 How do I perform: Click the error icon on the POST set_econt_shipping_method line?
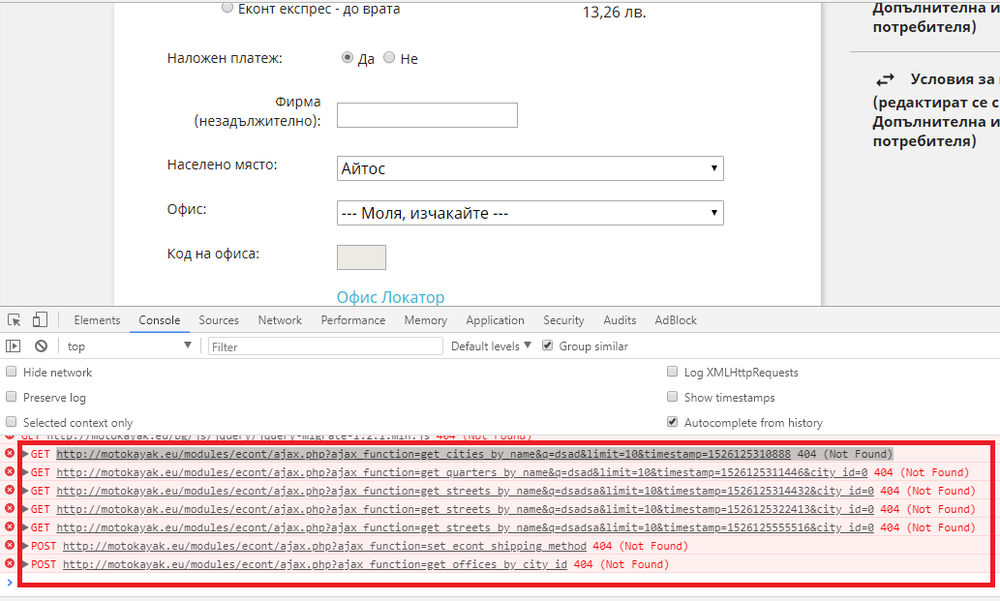pos(9,546)
